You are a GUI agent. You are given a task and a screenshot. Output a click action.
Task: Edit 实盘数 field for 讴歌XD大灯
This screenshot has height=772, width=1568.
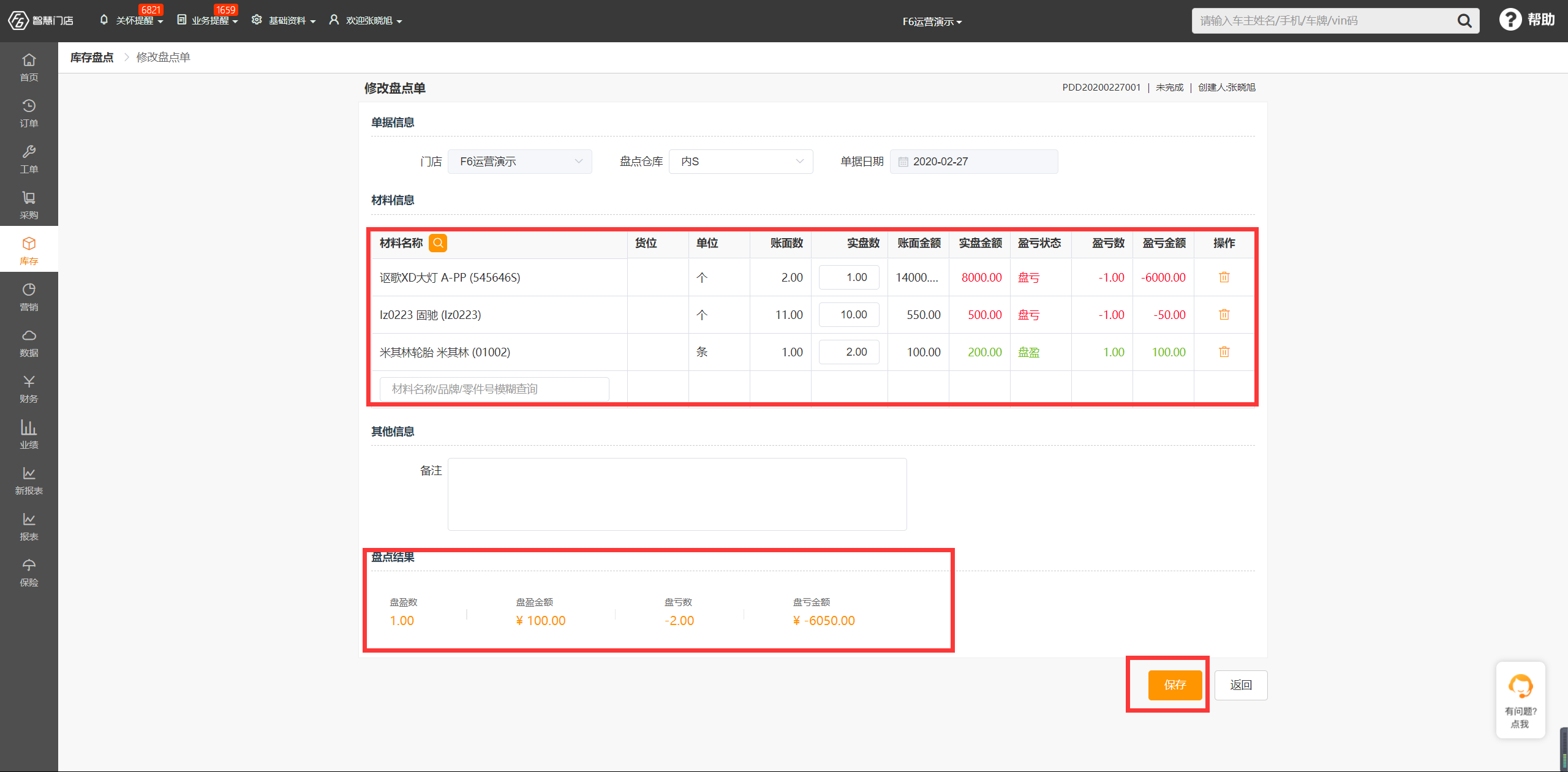point(849,277)
